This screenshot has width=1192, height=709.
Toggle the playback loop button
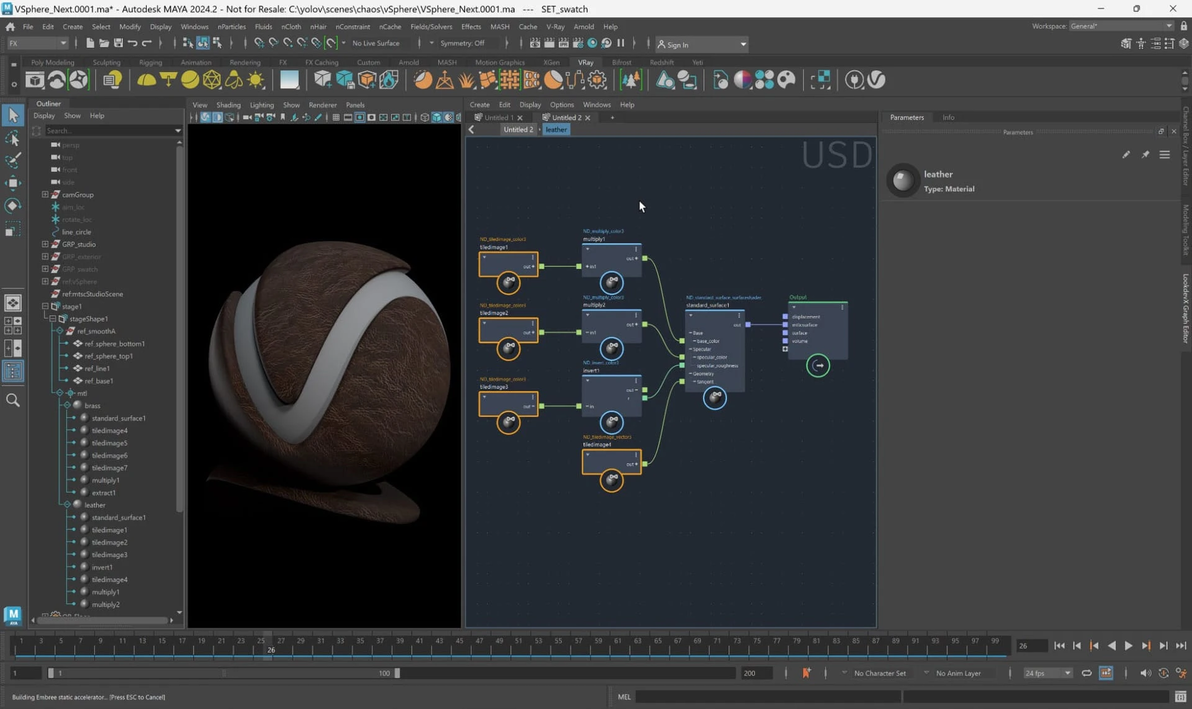pos(1086,673)
